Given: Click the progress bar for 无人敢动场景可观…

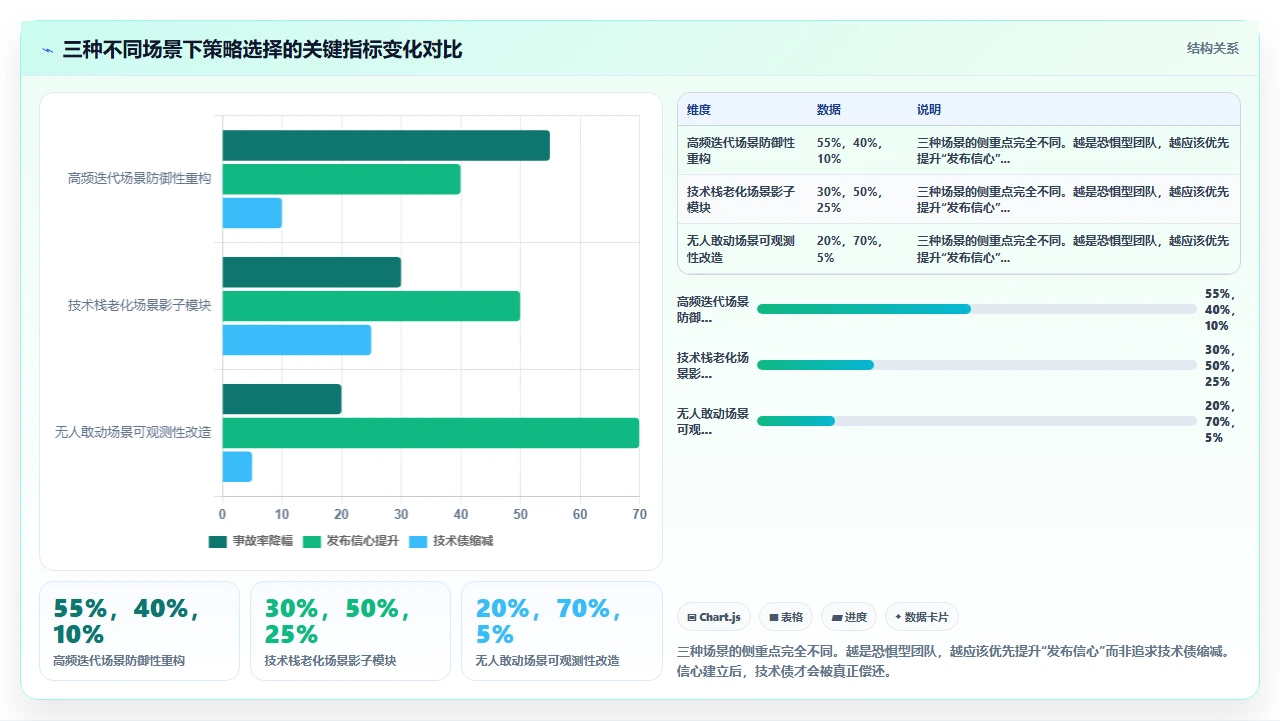Looking at the screenshot, I should [977, 421].
